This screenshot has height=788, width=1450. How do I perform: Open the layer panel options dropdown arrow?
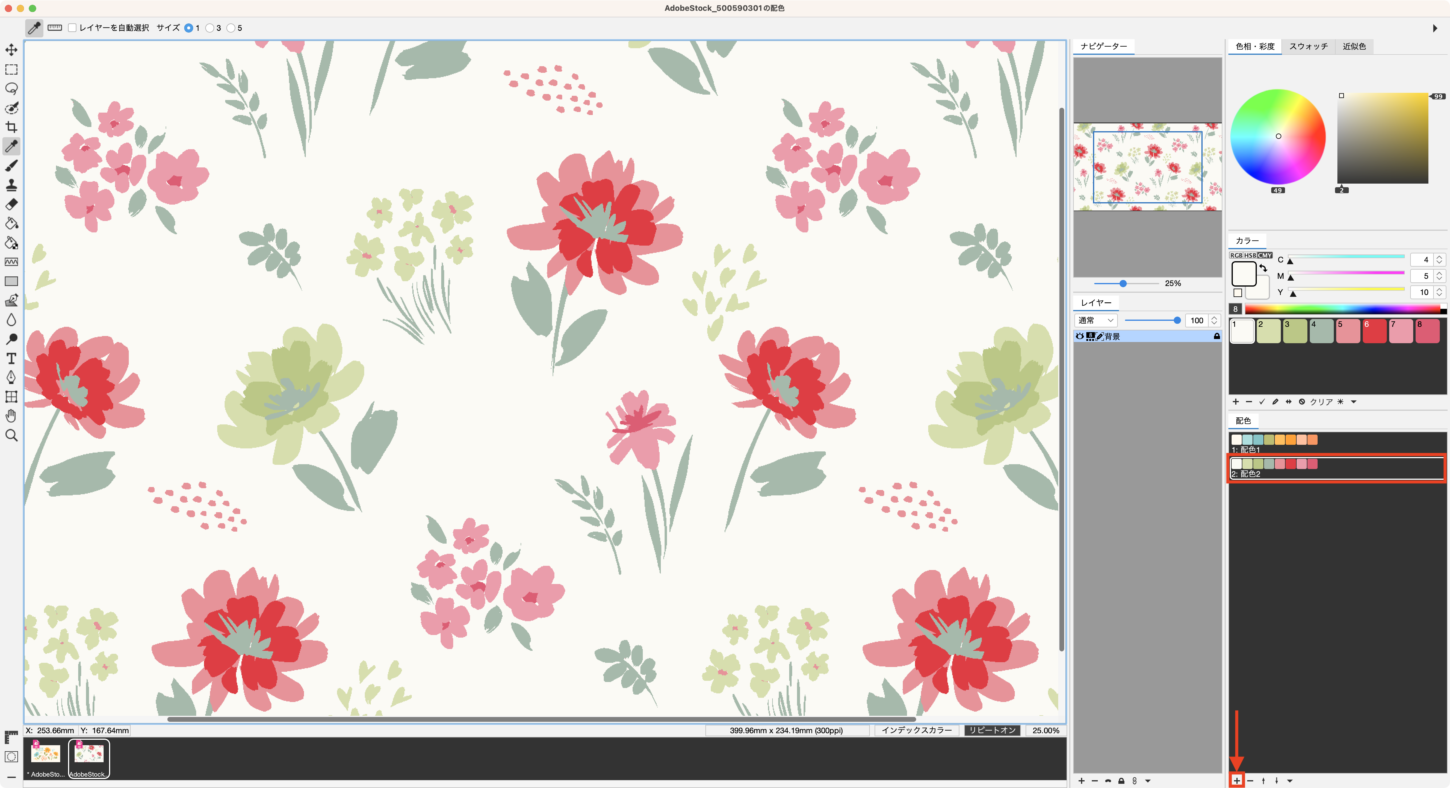[x=1148, y=780]
